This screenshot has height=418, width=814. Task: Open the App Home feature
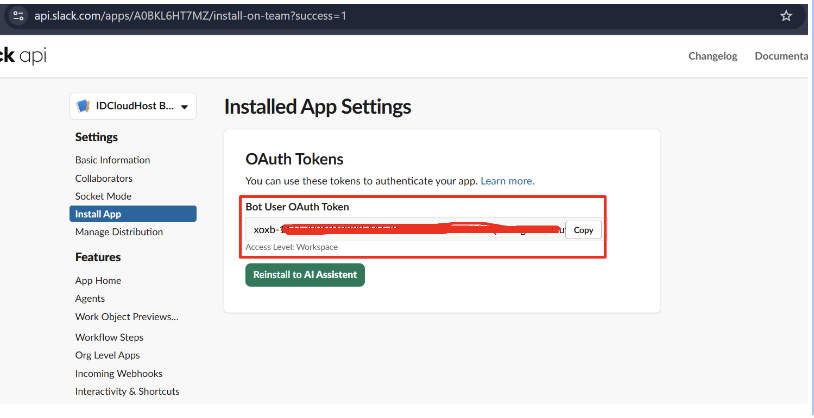(98, 280)
